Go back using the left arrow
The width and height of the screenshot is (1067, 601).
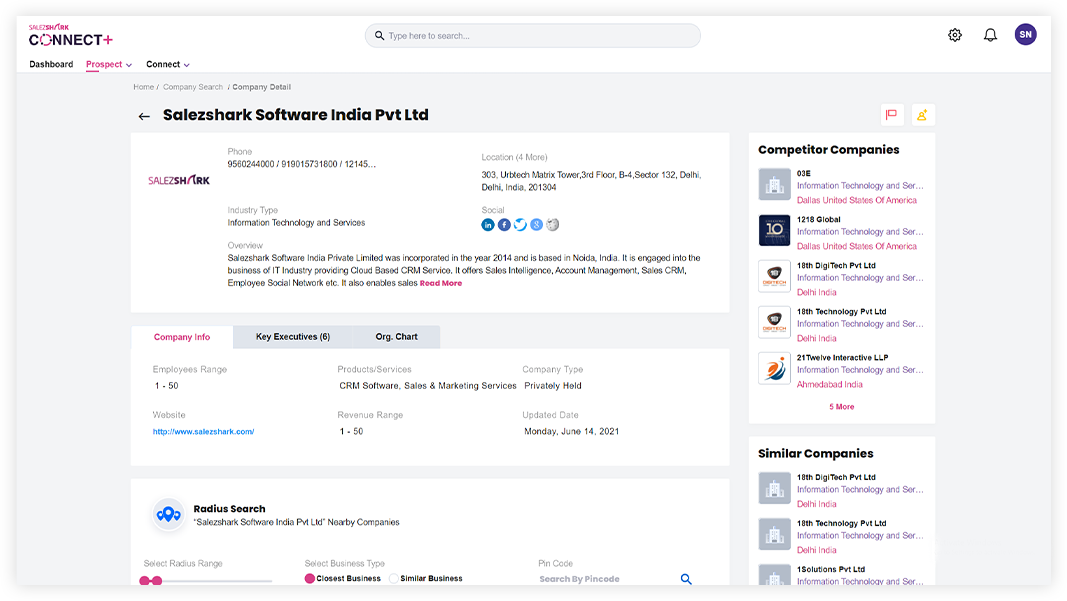click(144, 116)
